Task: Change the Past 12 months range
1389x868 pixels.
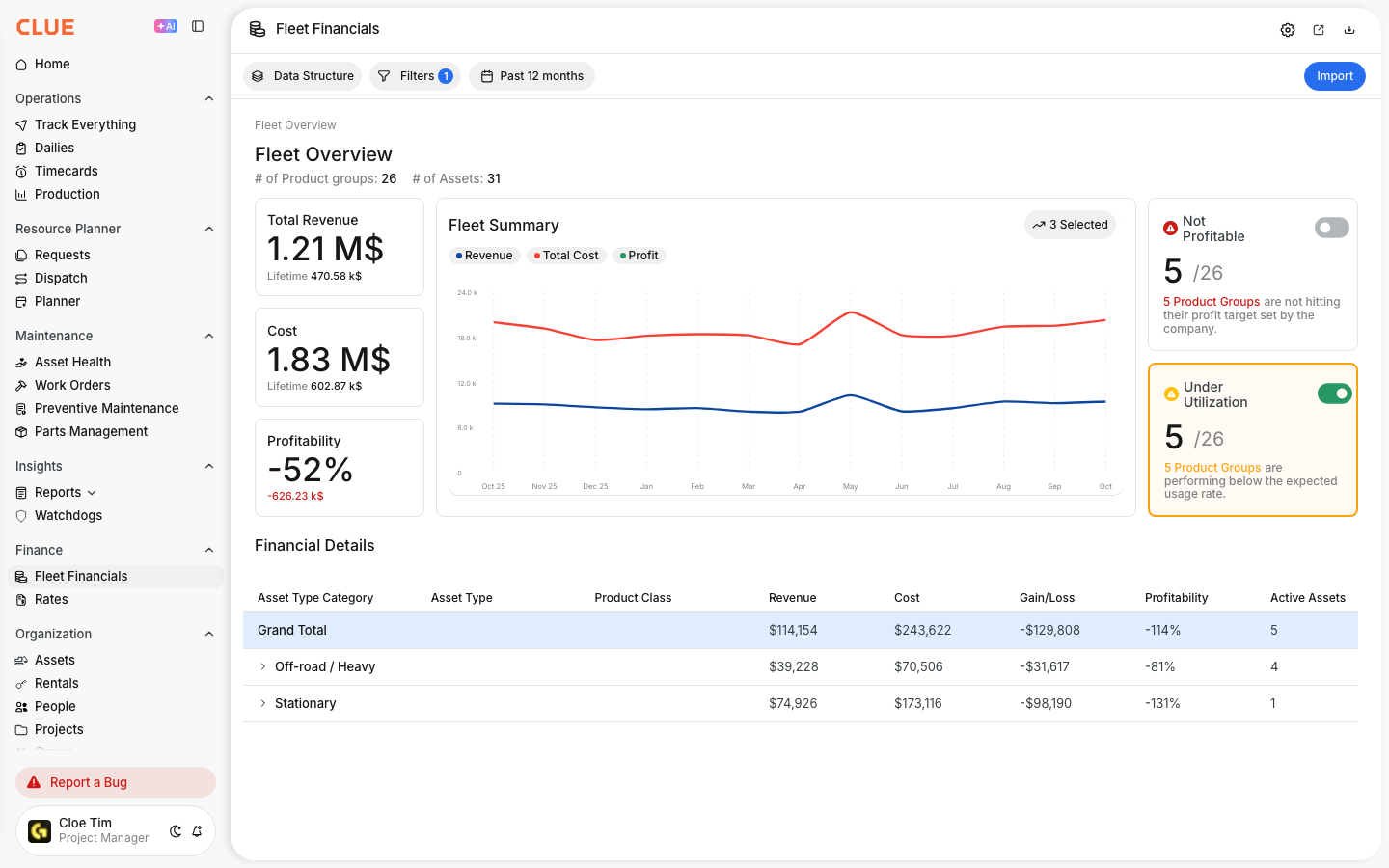Action: 531,76
